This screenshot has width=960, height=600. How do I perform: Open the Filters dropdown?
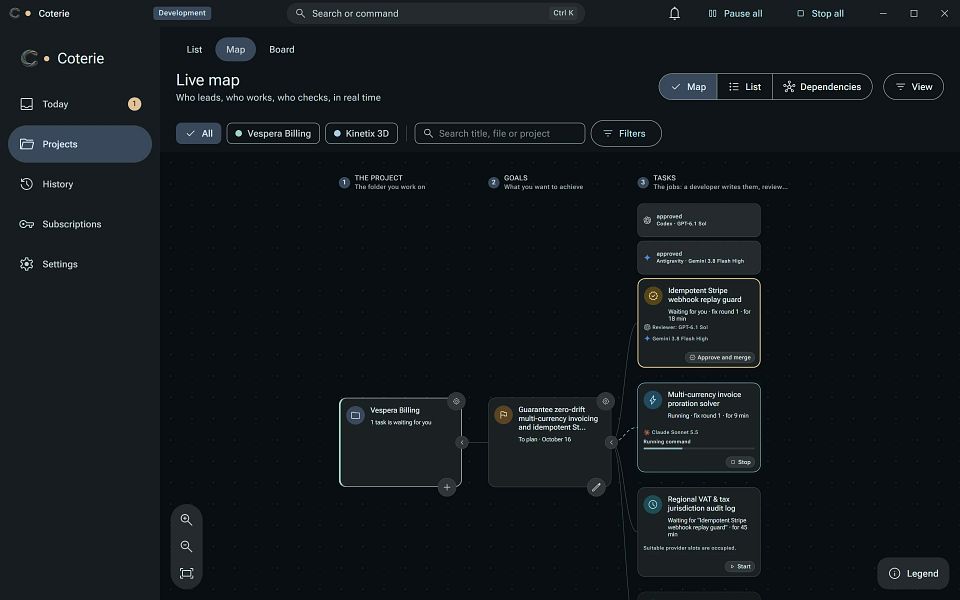pyautogui.click(x=626, y=133)
